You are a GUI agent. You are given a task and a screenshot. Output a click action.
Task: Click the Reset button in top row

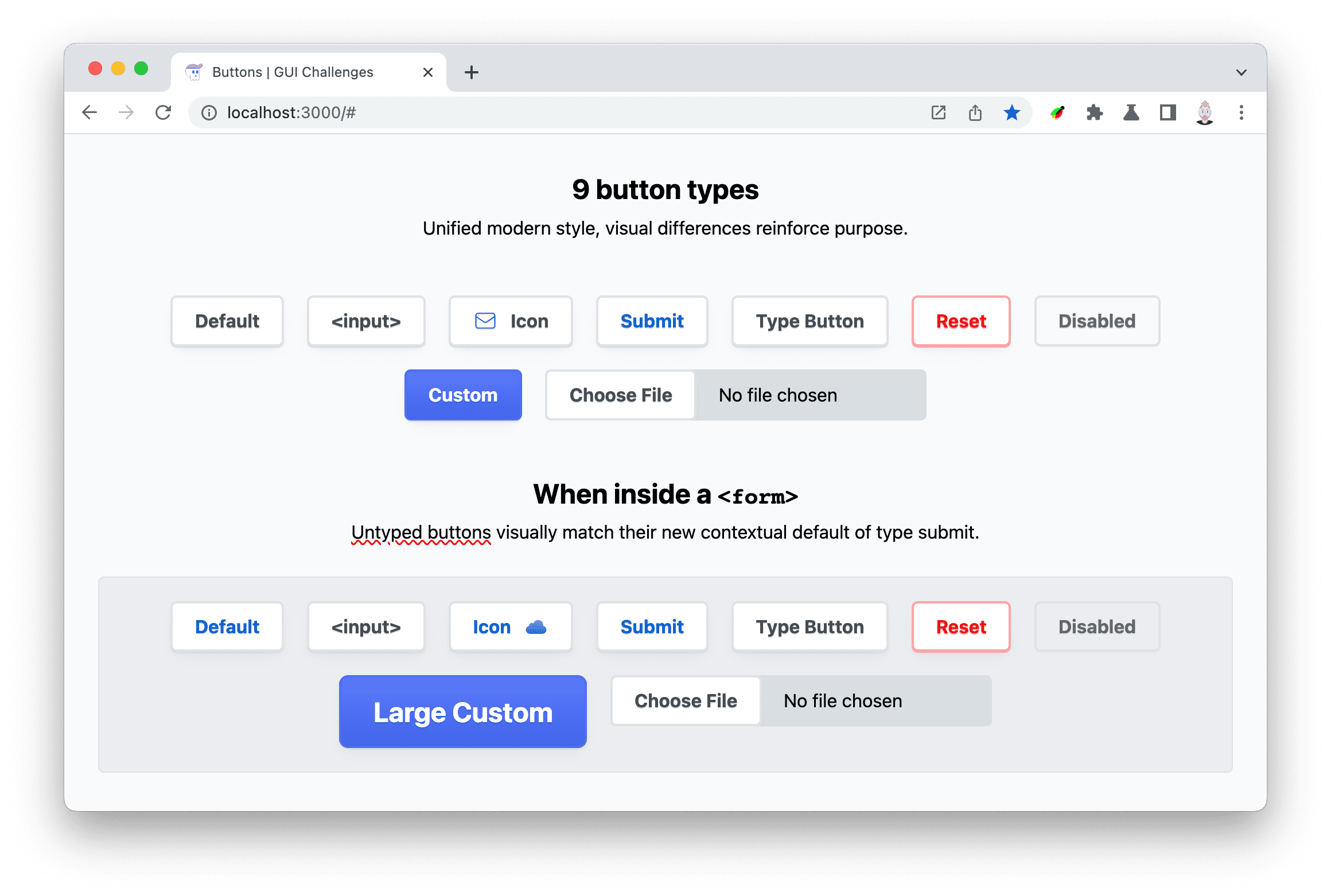pyautogui.click(x=959, y=321)
